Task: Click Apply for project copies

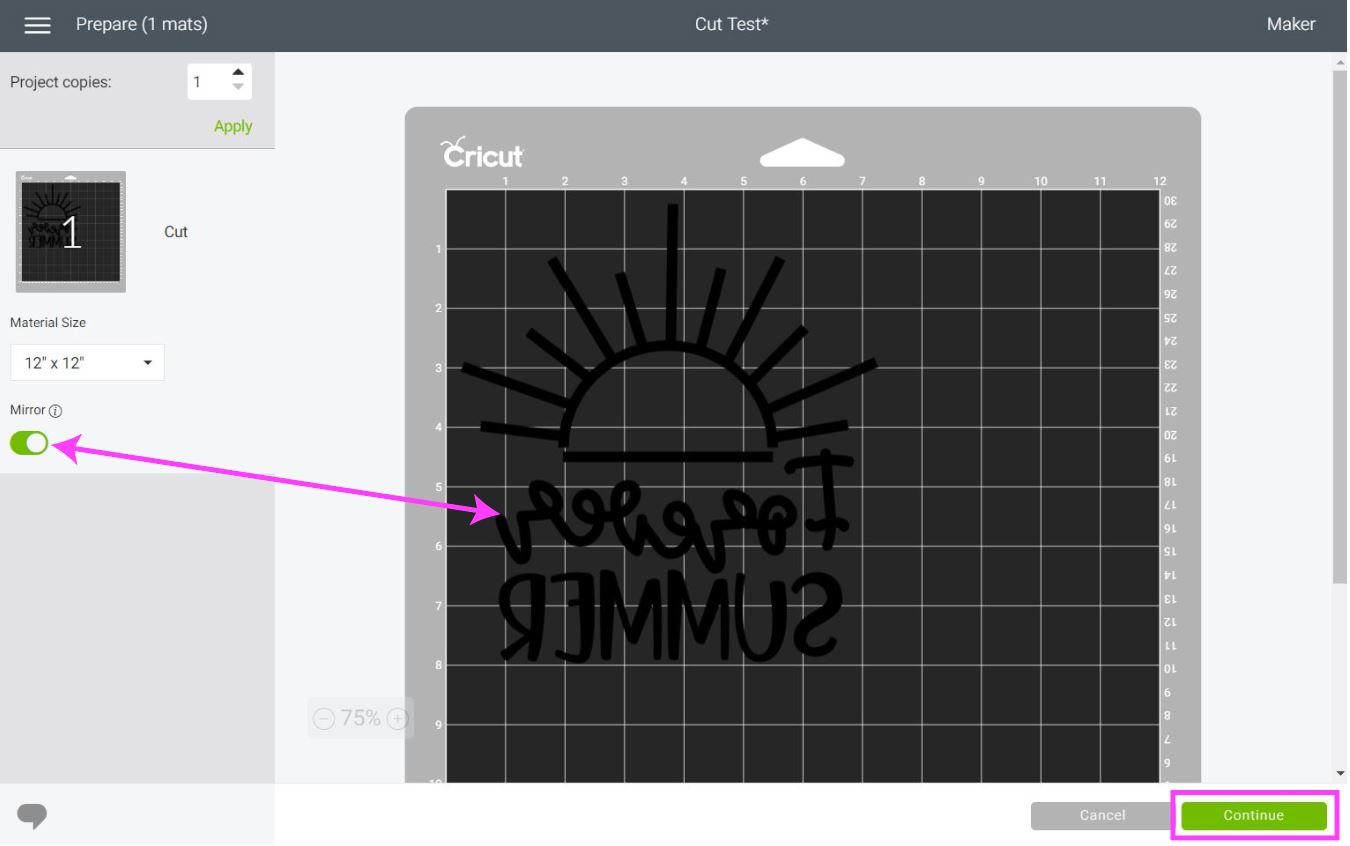Action: (x=232, y=126)
